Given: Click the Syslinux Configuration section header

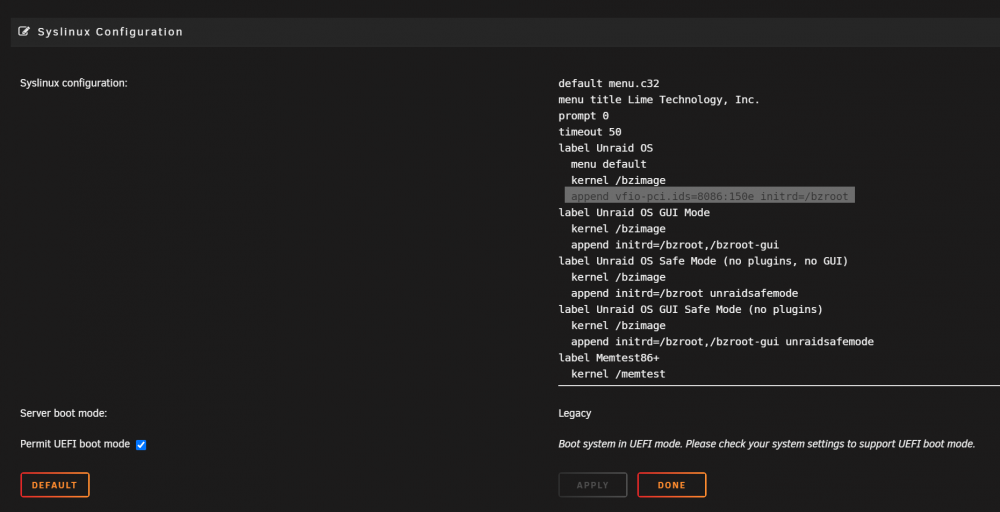Looking at the screenshot, I should tap(505, 32).
